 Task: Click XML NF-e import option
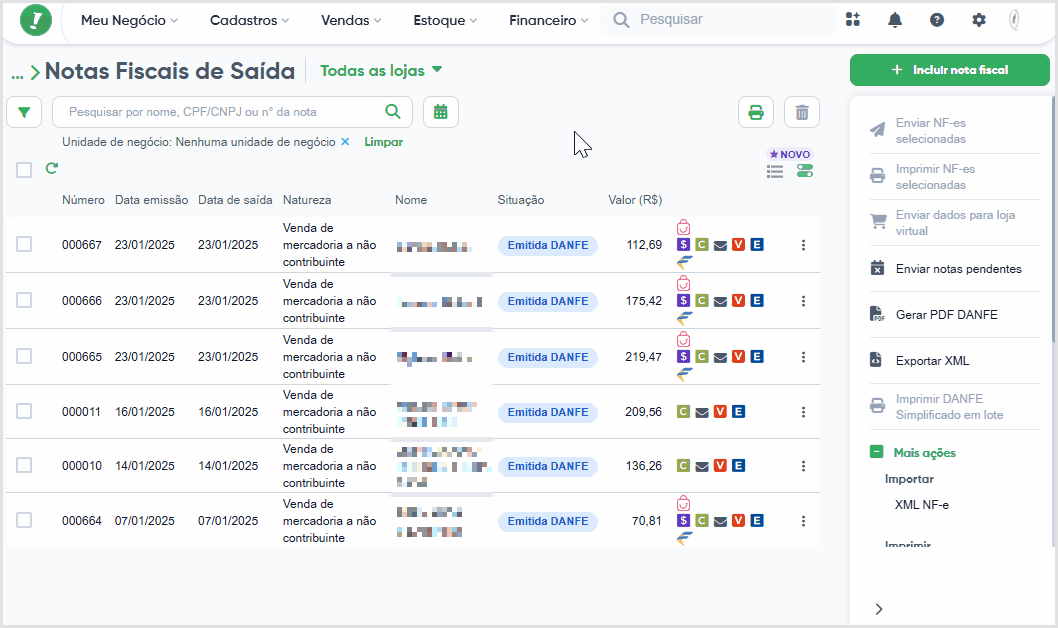922,505
